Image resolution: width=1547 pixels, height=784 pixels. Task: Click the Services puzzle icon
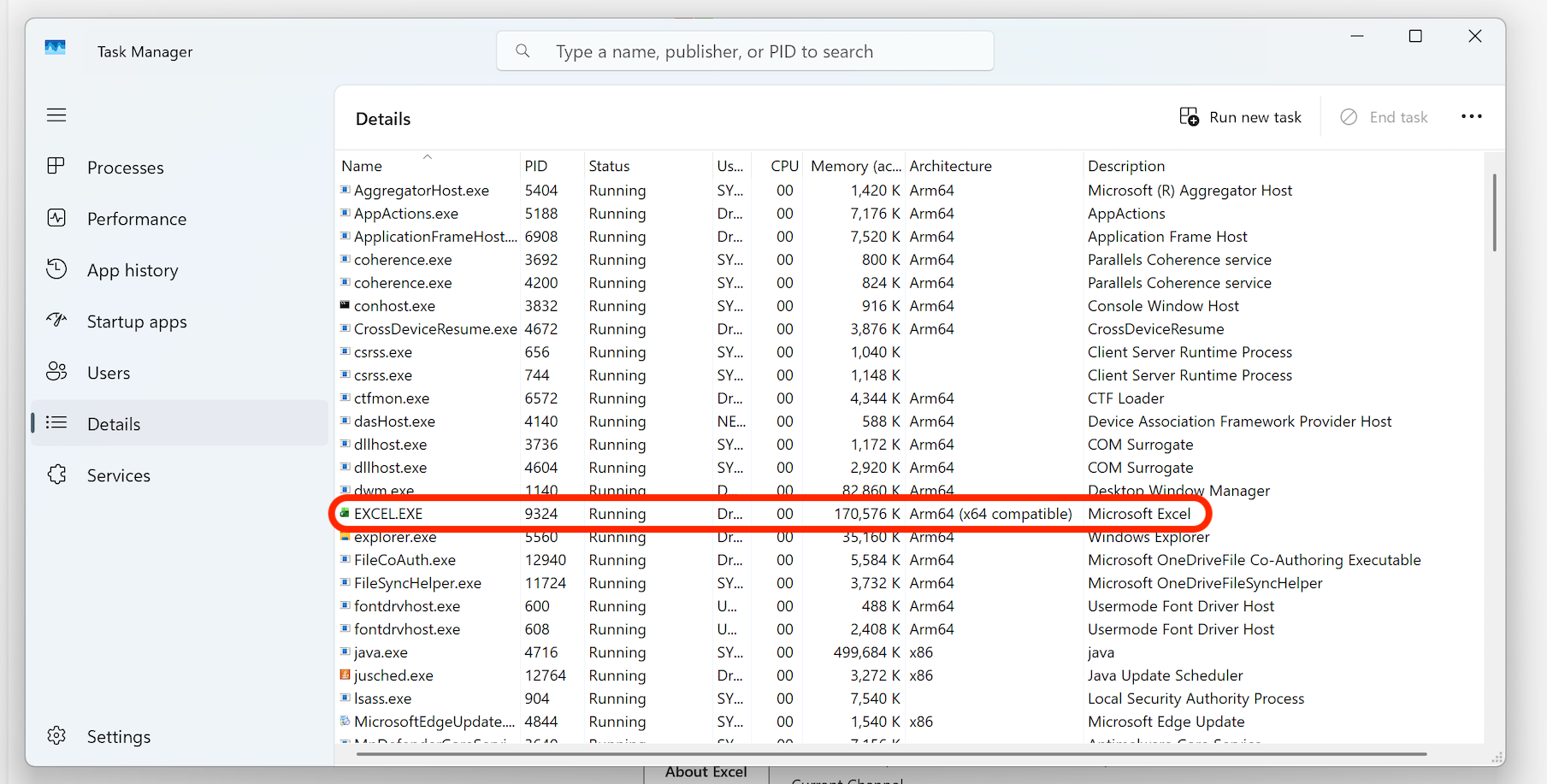pos(56,475)
